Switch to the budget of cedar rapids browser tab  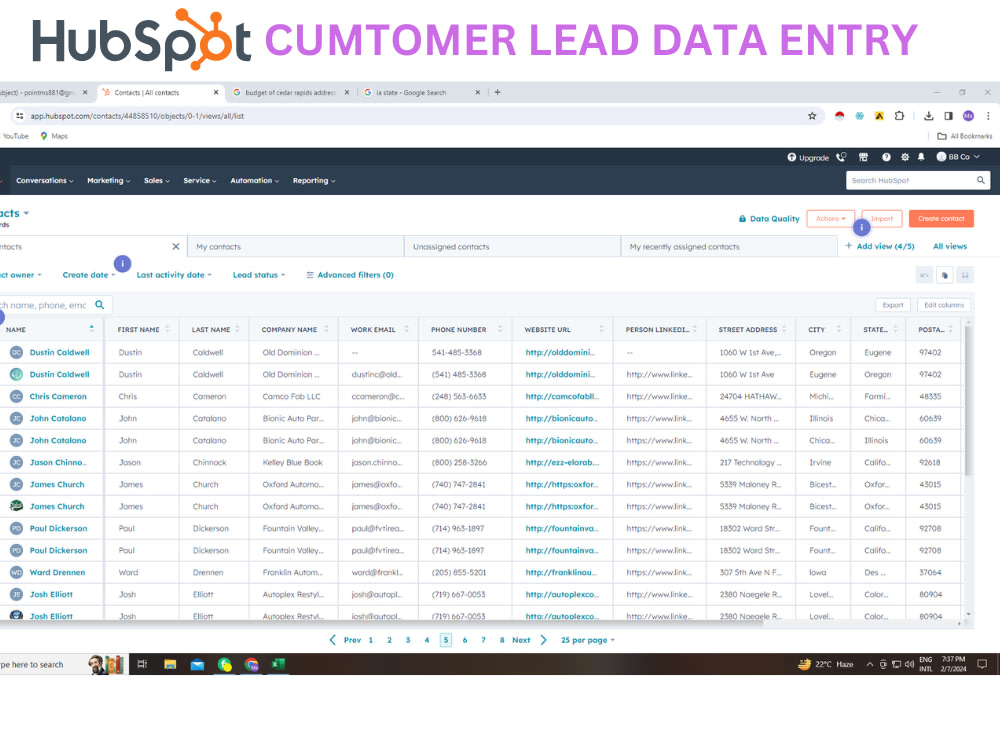point(290,92)
